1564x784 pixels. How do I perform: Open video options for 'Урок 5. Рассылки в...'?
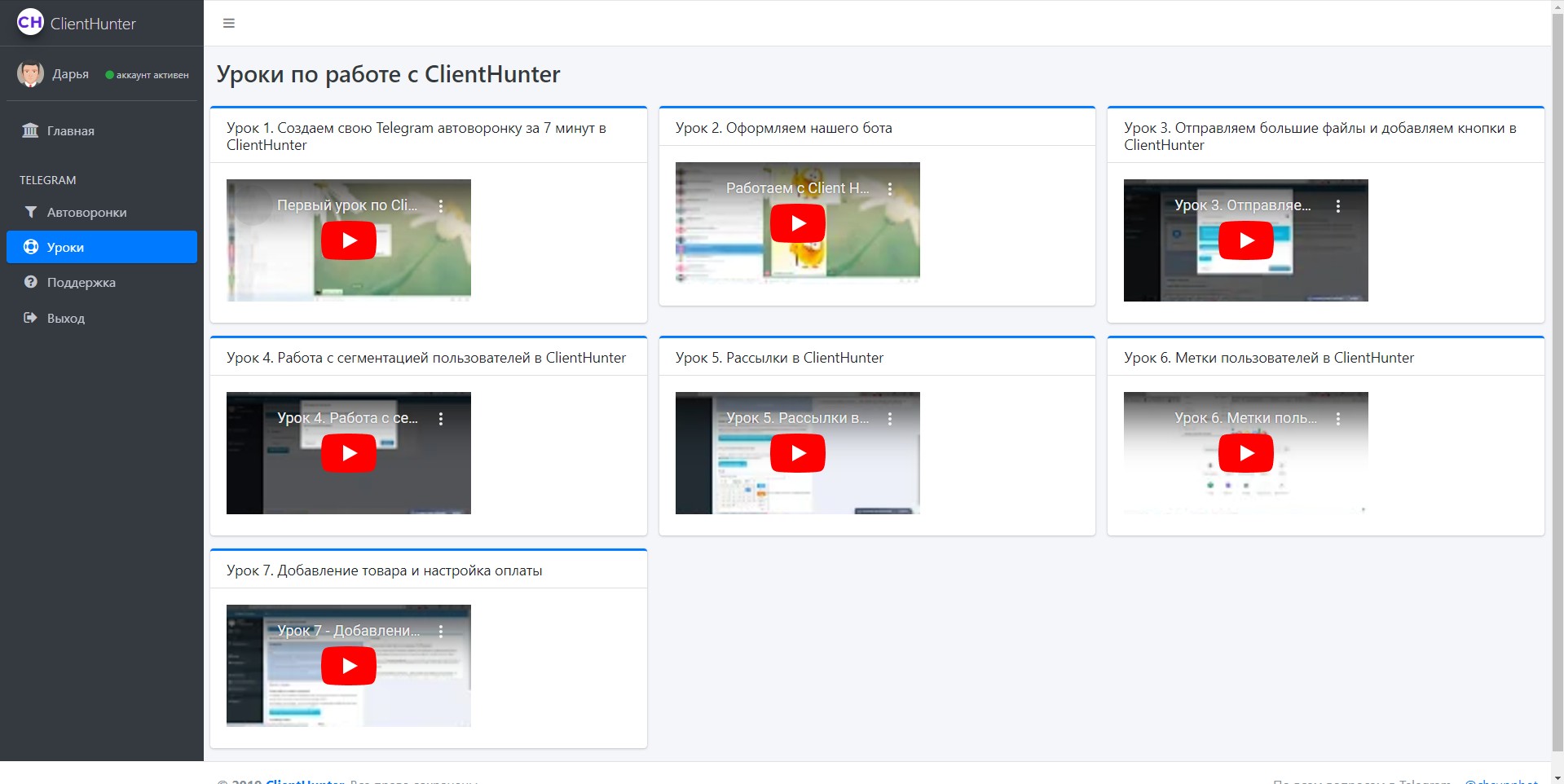[x=890, y=419]
